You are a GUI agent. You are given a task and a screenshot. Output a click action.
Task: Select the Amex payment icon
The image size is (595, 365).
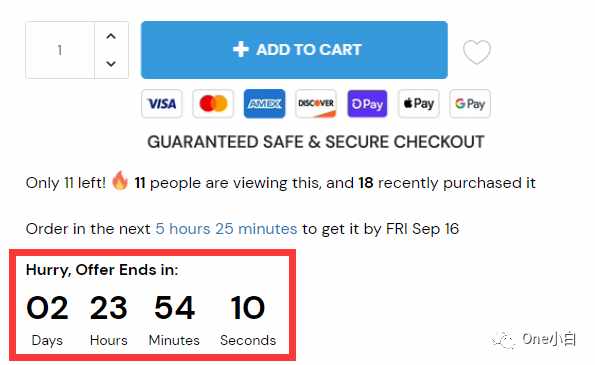click(x=264, y=104)
